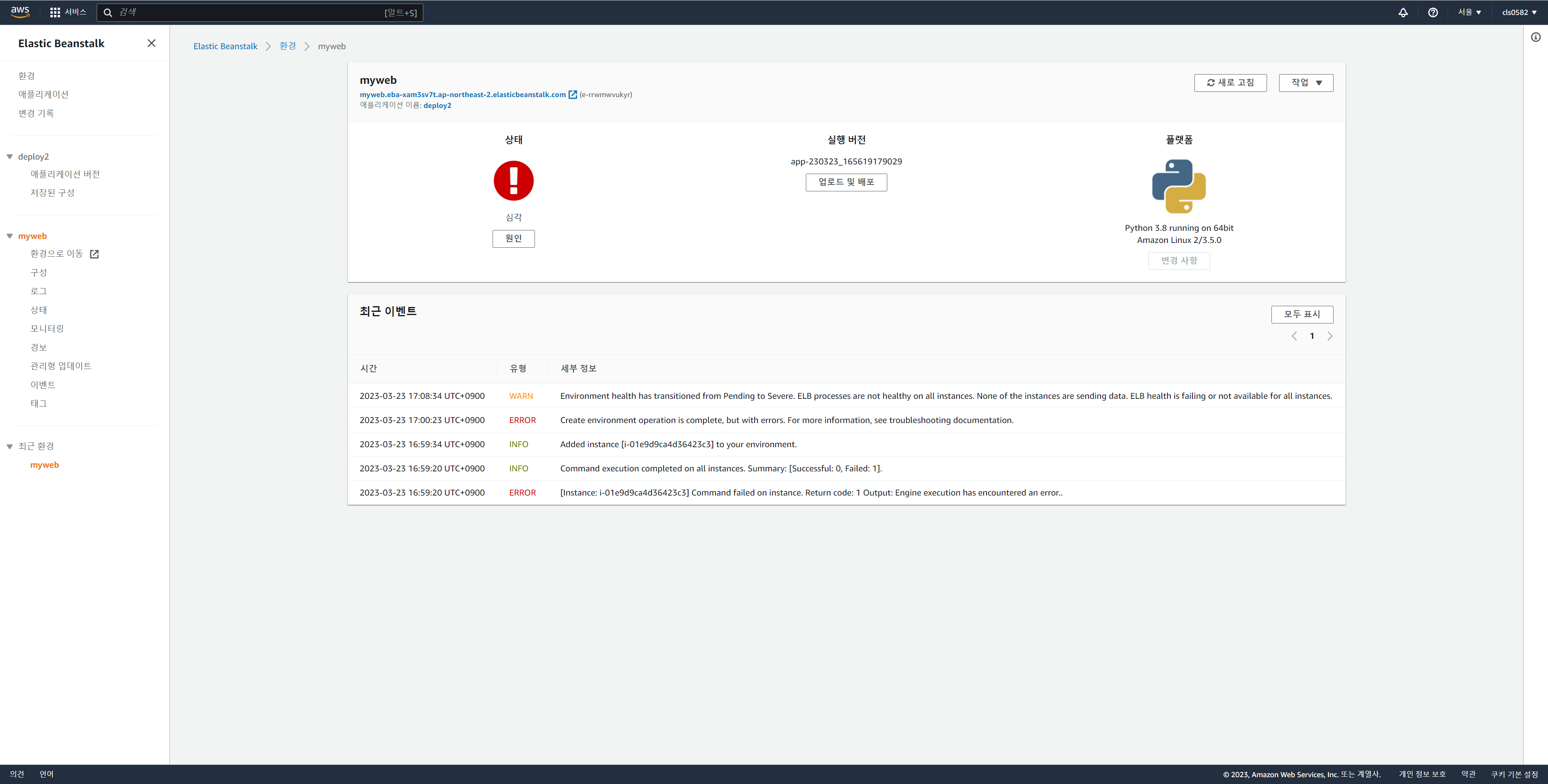Collapse the myweb tree section

point(10,236)
